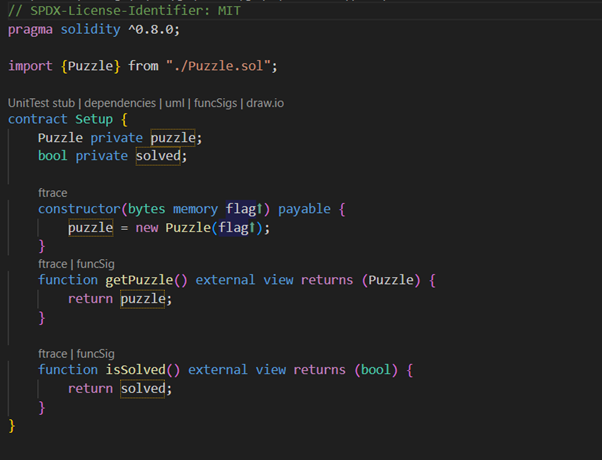
Task: Click funcSig lens above isSolved function
Action: click(x=96, y=354)
